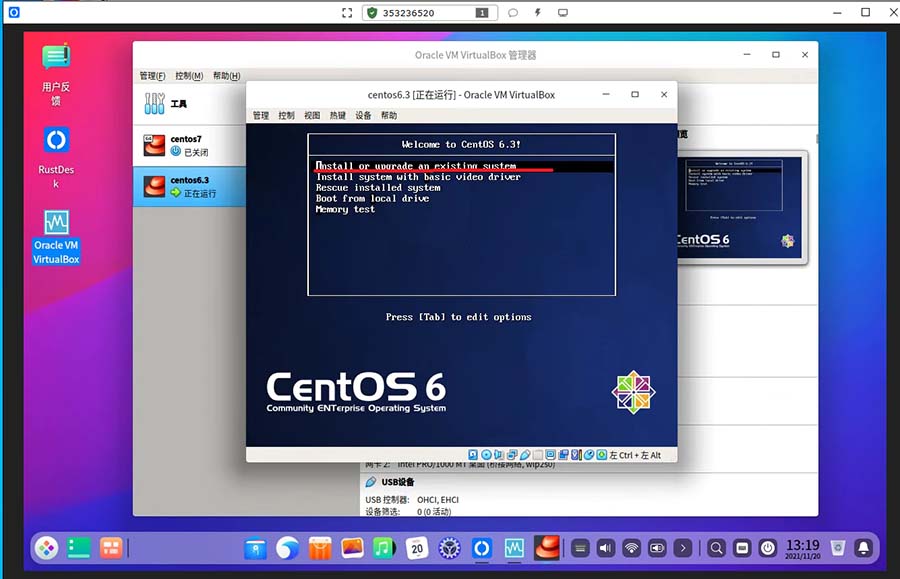
Task: Toggle the volume icon in the dock
Action: coord(606,548)
